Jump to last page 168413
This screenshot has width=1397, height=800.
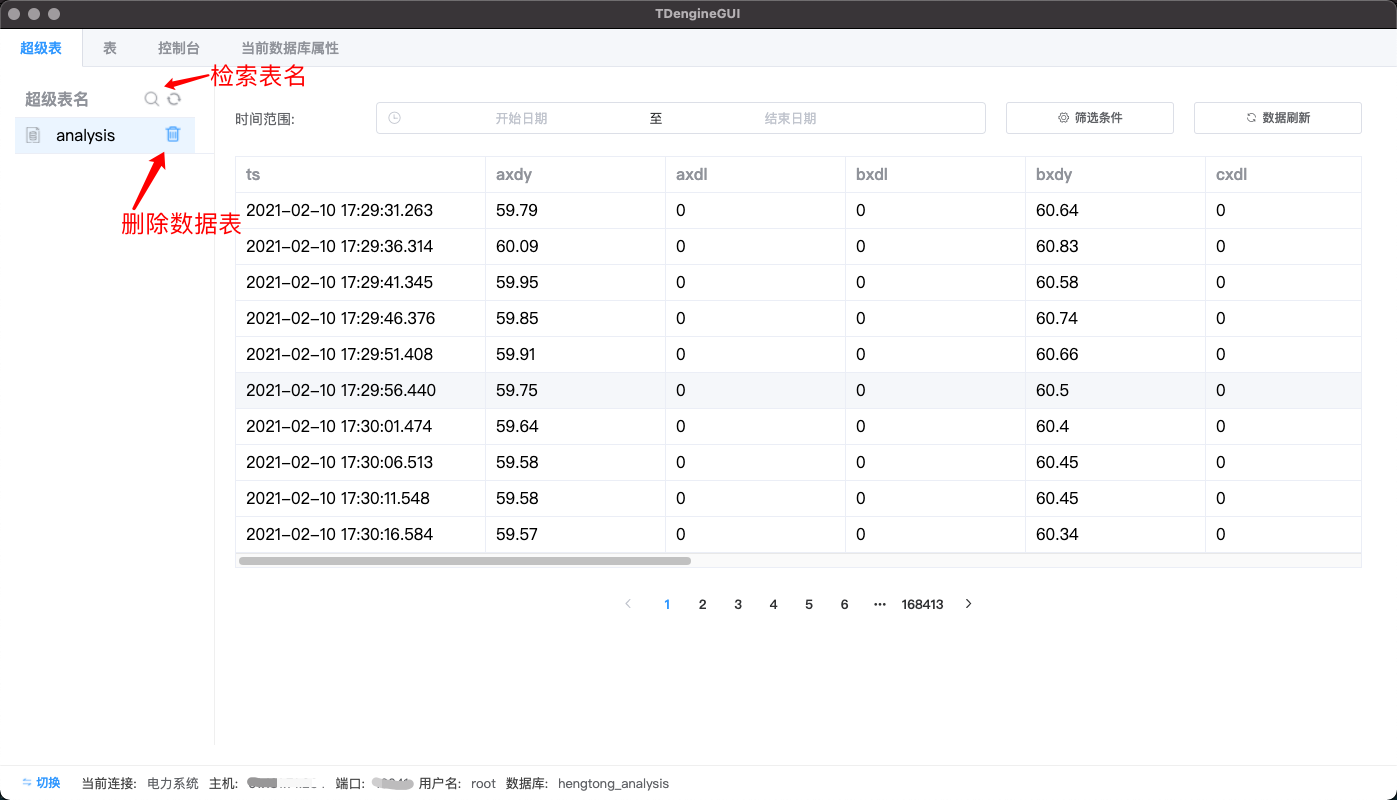pyautogui.click(x=922, y=604)
